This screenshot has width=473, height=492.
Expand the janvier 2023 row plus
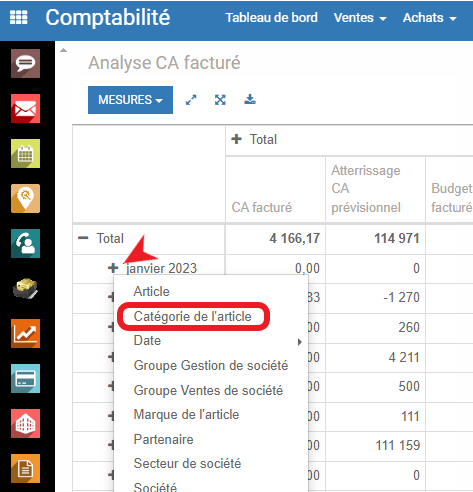(113, 267)
